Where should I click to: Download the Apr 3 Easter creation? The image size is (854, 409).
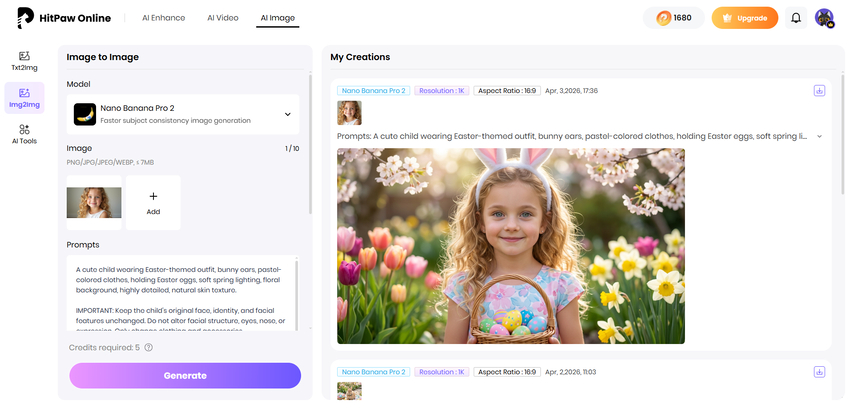pos(819,91)
